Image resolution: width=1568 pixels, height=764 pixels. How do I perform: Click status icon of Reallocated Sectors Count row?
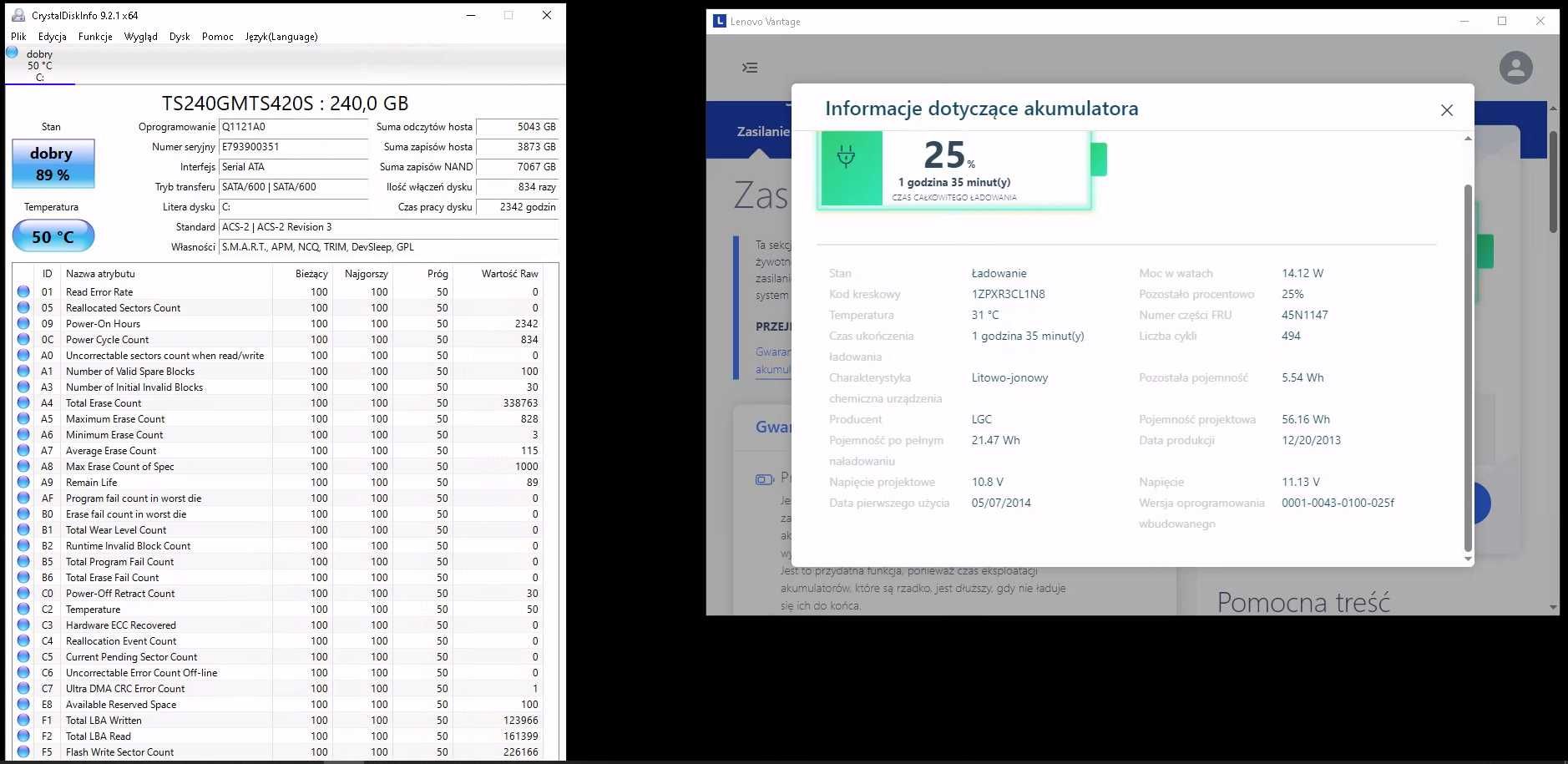pos(23,308)
